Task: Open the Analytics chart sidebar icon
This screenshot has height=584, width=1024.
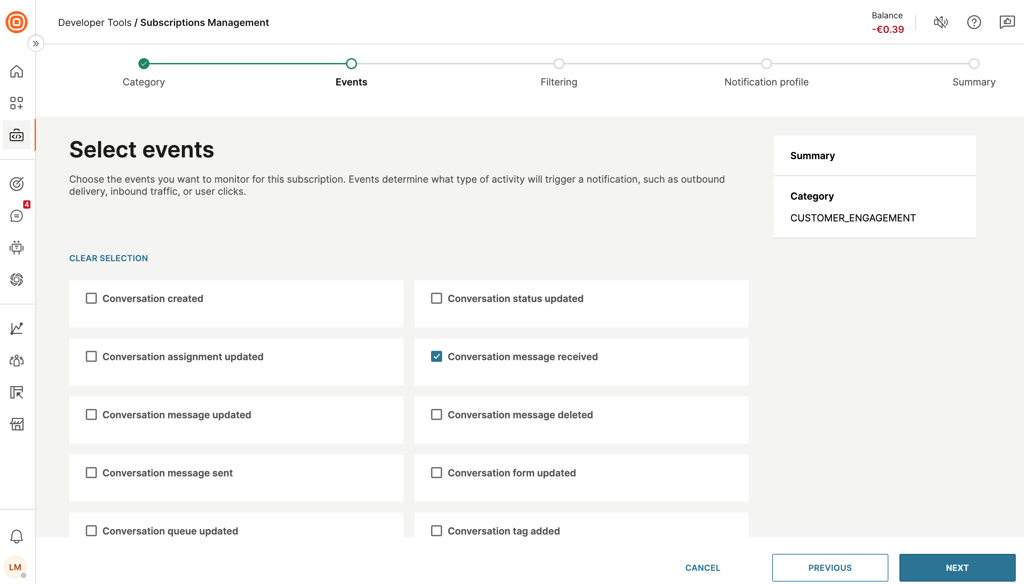Action: [16, 329]
